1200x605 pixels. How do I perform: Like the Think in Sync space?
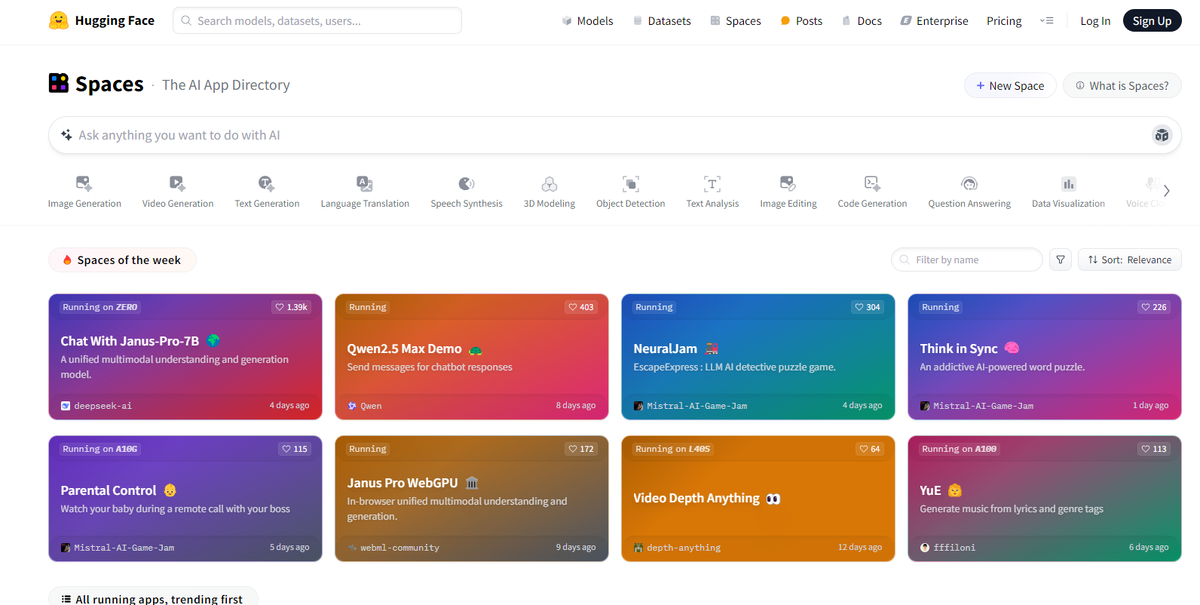click(x=1154, y=307)
